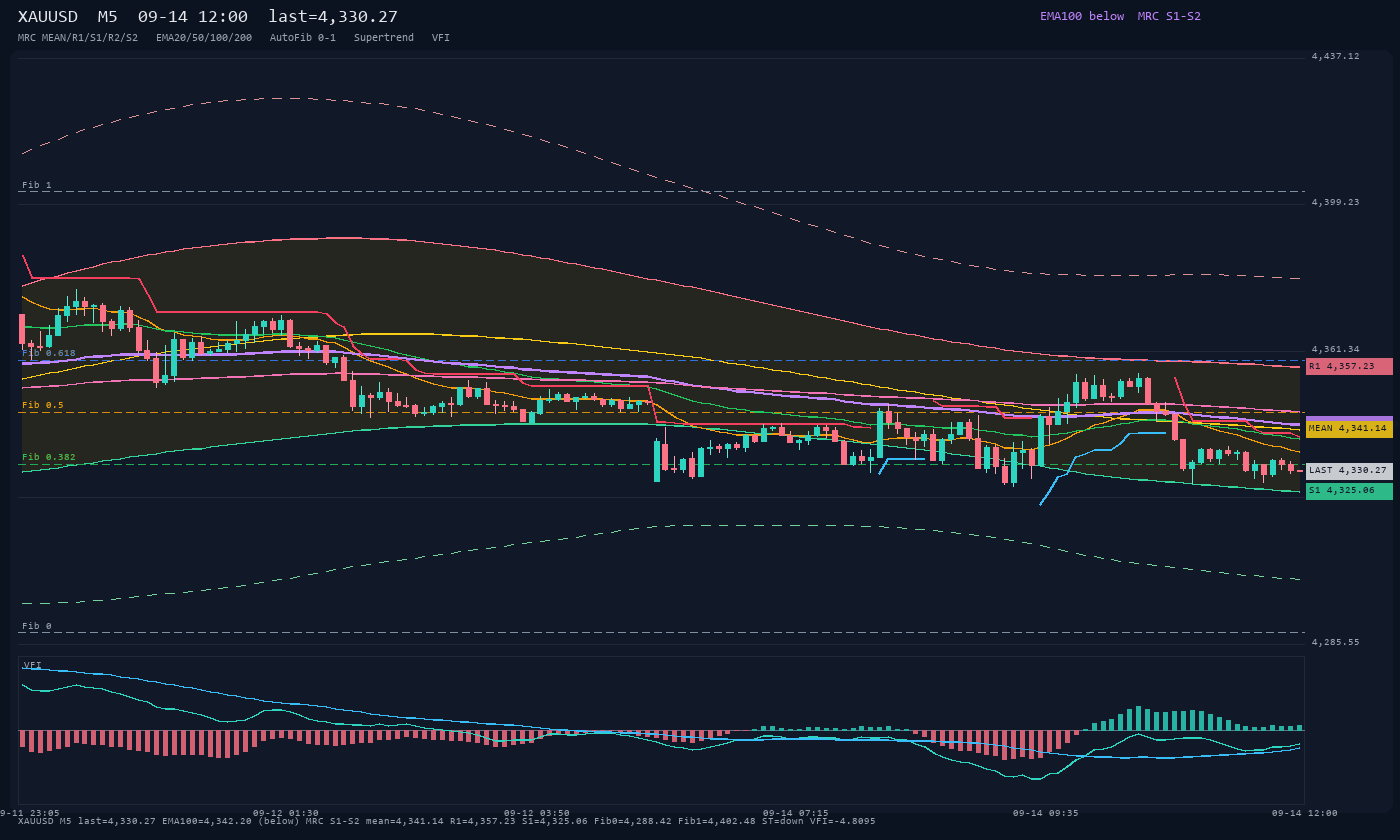
Task: Select the Fib 0 level label
Action: 37,626
